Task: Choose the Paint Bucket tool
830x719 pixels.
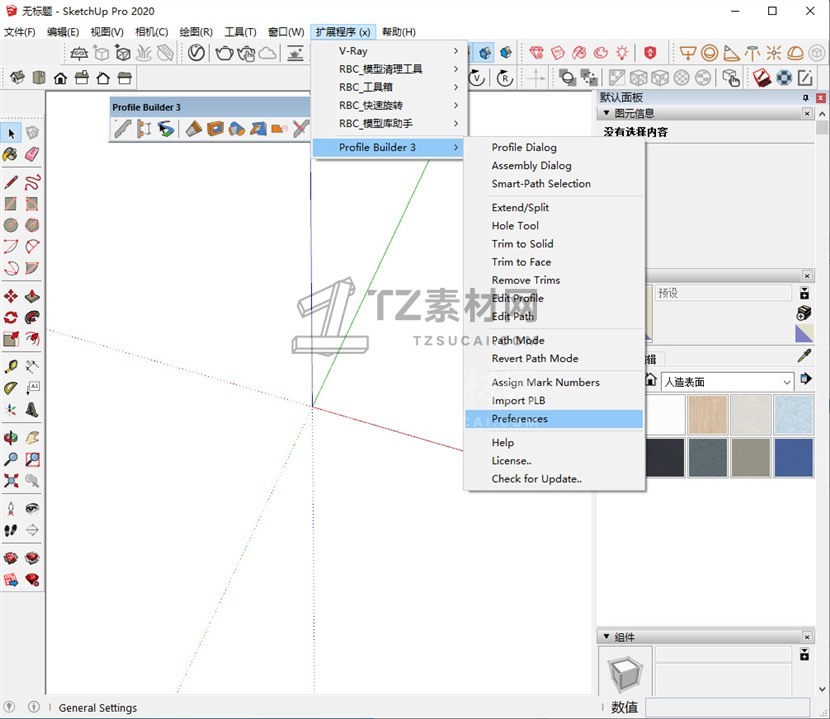Action: tap(11, 155)
